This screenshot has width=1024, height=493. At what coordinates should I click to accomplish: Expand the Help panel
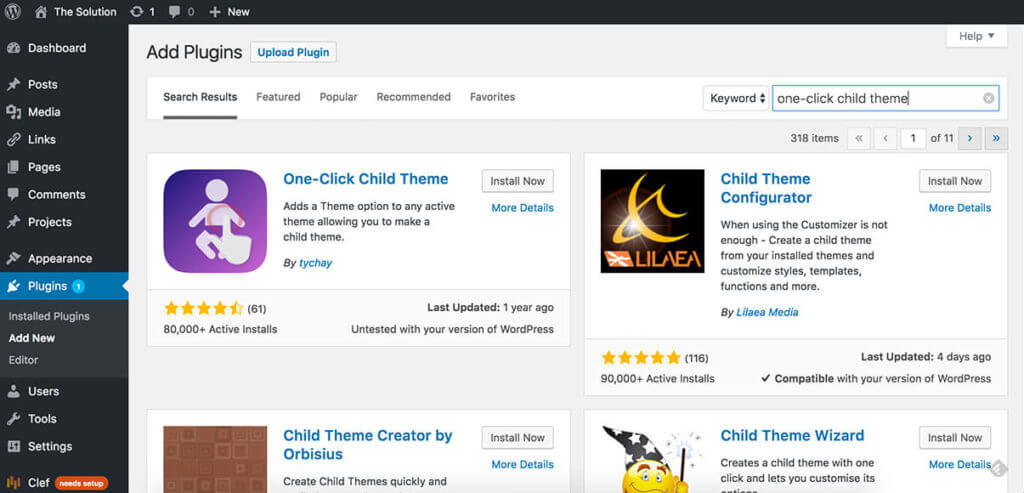point(976,36)
